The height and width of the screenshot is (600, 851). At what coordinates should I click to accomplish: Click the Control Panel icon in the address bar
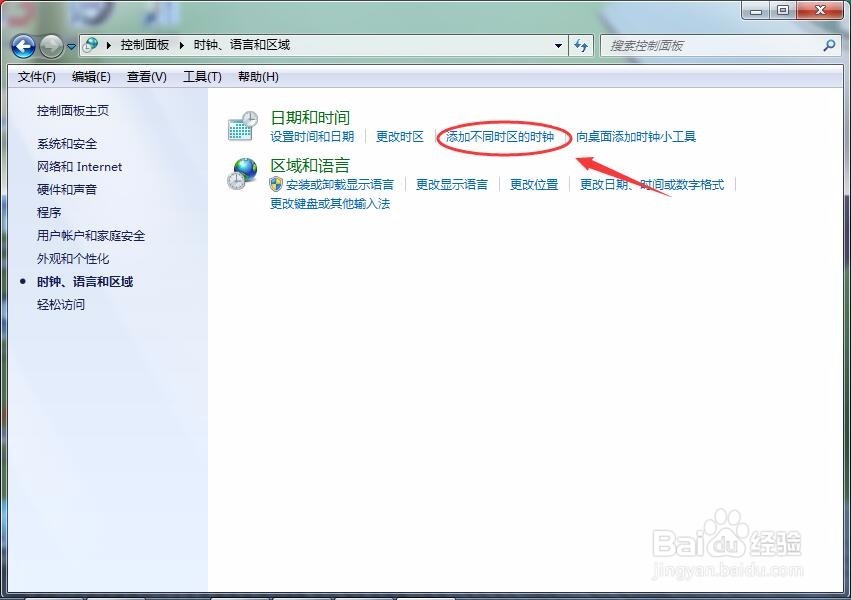point(90,45)
